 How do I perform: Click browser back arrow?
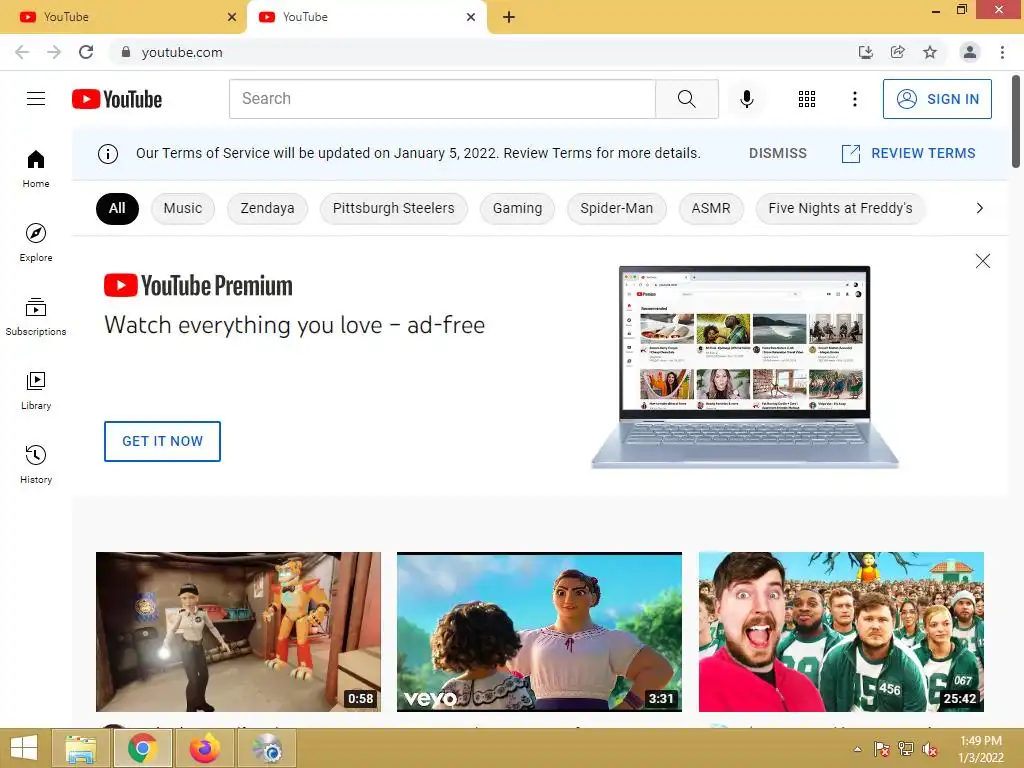tap(22, 52)
